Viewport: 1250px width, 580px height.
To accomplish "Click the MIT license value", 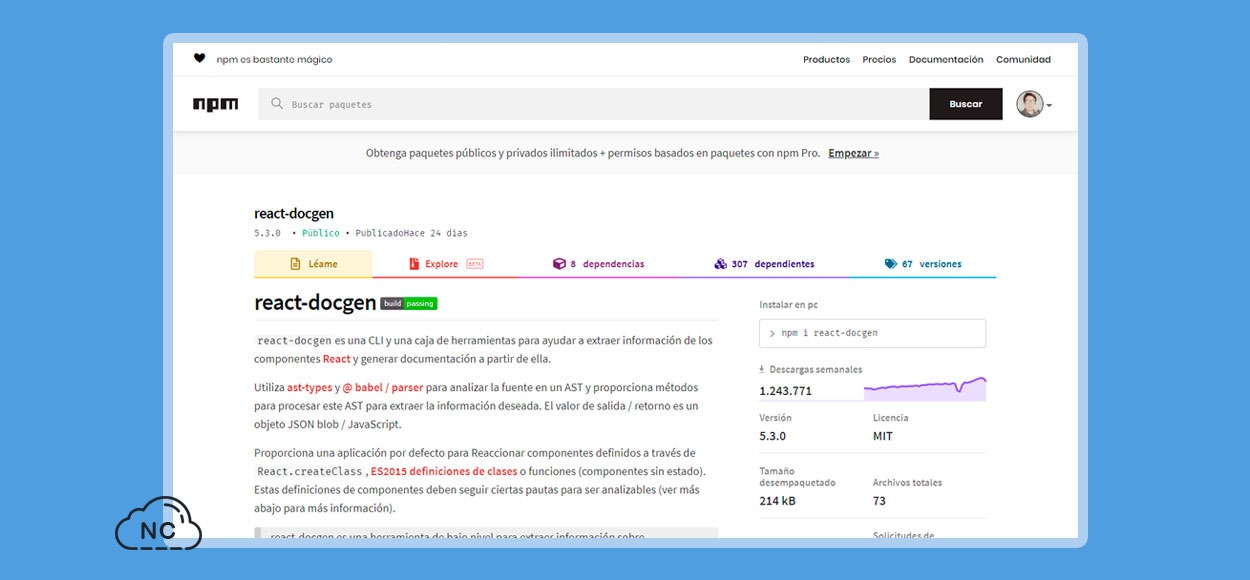I will [x=883, y=436].
